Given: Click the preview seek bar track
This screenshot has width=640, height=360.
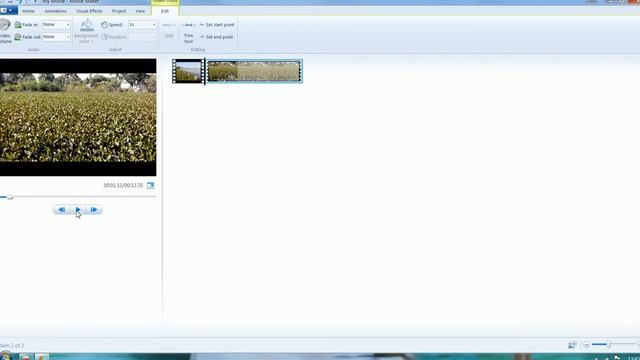Looking at the screenshot, I should tap(78, 197).
